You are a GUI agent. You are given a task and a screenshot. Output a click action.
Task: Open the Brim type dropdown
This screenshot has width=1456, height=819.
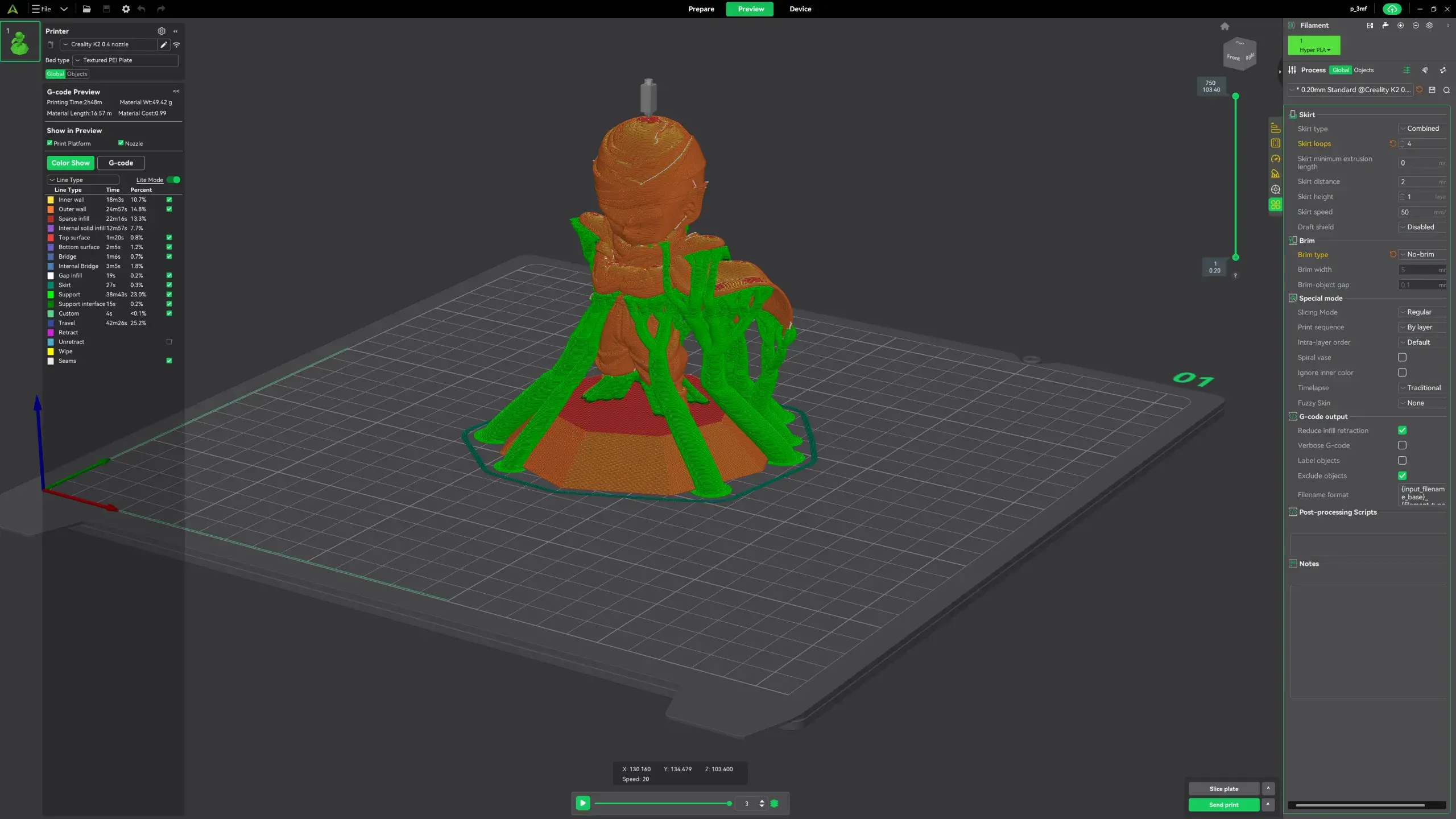[x=1422, y=254]
